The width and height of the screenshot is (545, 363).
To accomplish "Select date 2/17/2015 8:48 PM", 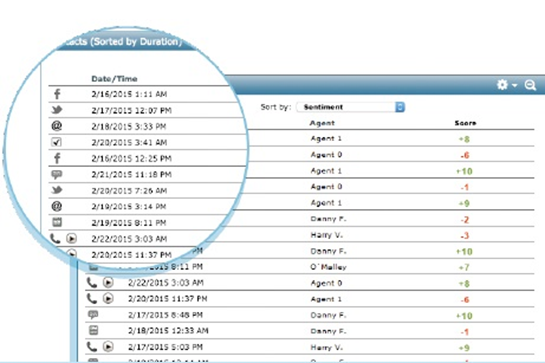I will [165, 315].
